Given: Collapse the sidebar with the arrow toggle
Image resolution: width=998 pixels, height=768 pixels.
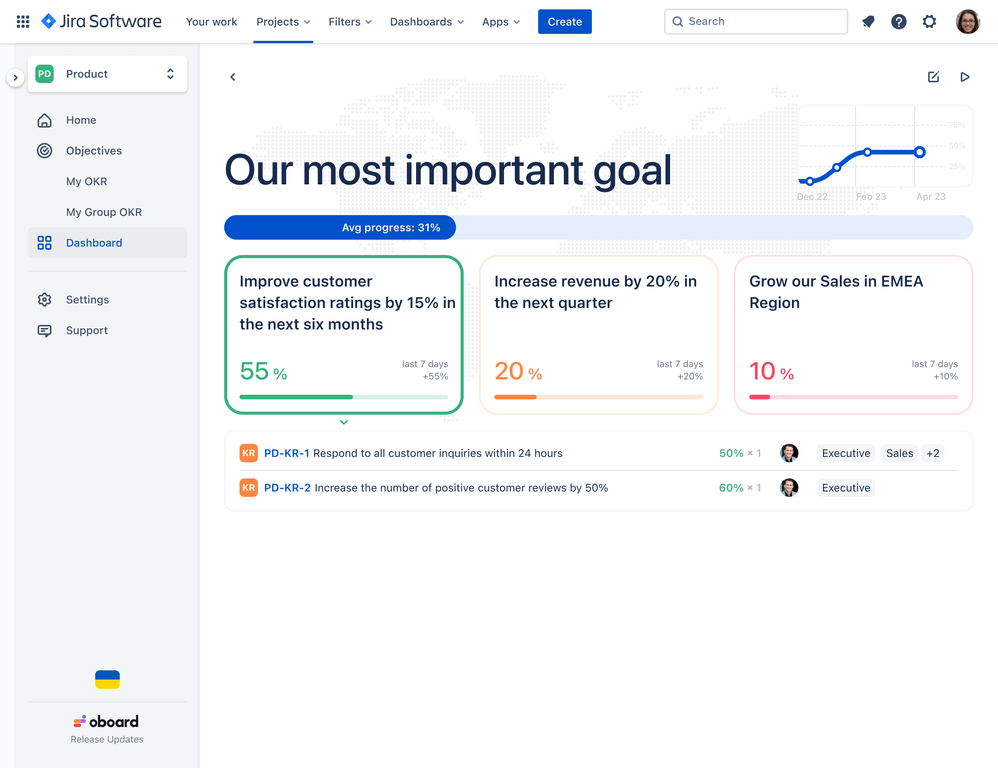Looking at the screenshot, I should click(x=15, y=75).
